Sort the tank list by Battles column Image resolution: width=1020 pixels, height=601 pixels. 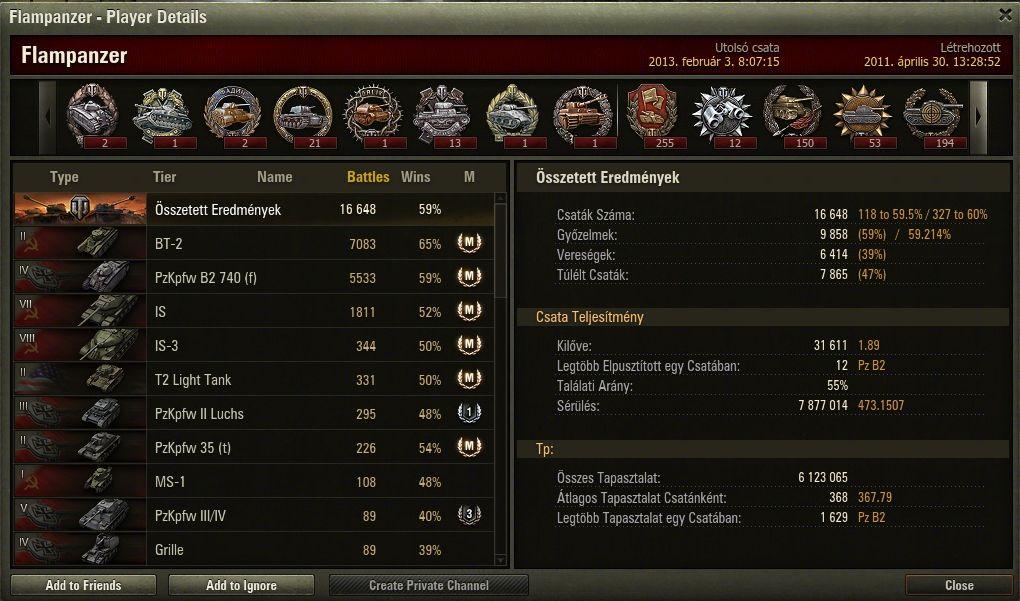pos(368,177)
